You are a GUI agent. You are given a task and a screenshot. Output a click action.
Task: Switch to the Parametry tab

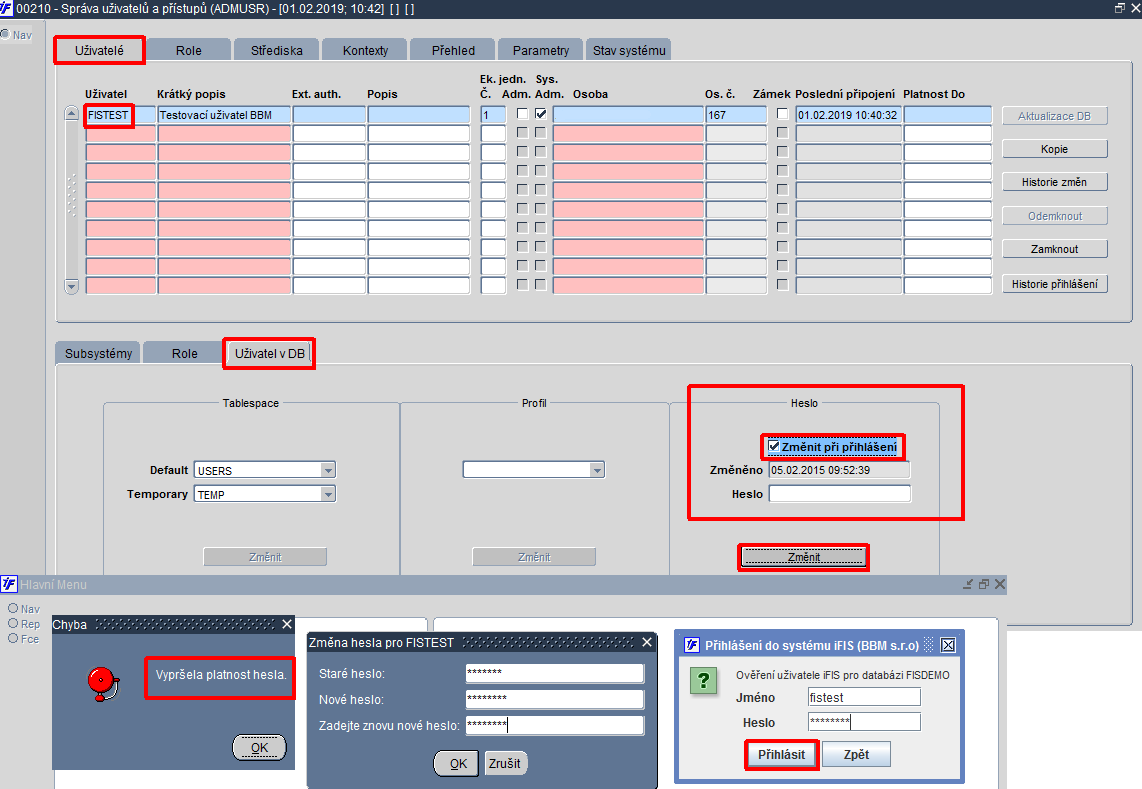[540, 50]
